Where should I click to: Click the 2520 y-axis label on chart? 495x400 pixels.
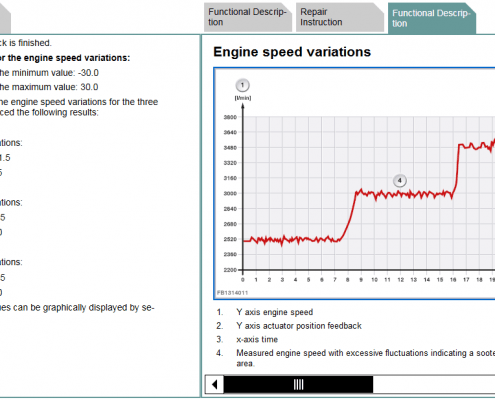[x=230, y=239]
